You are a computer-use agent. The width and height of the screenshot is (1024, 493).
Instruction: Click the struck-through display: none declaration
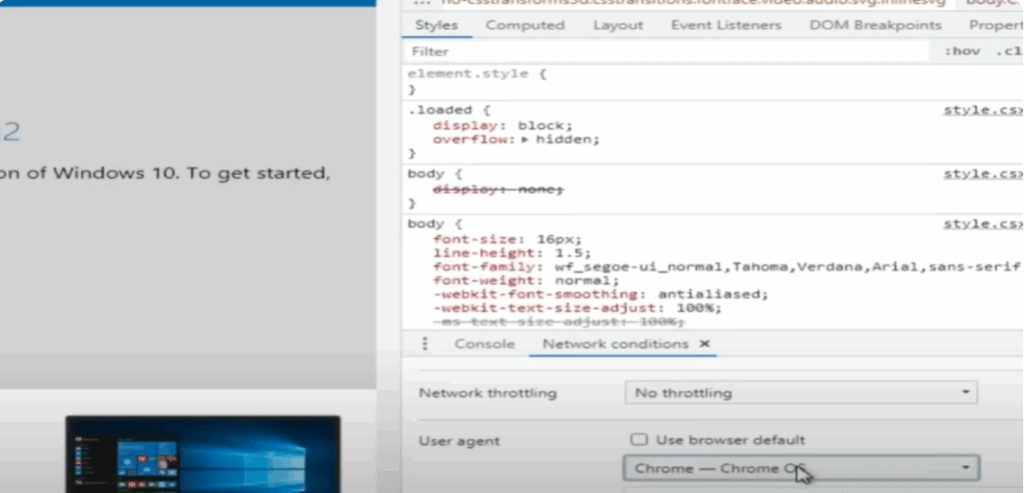click(x=498, y=189)
